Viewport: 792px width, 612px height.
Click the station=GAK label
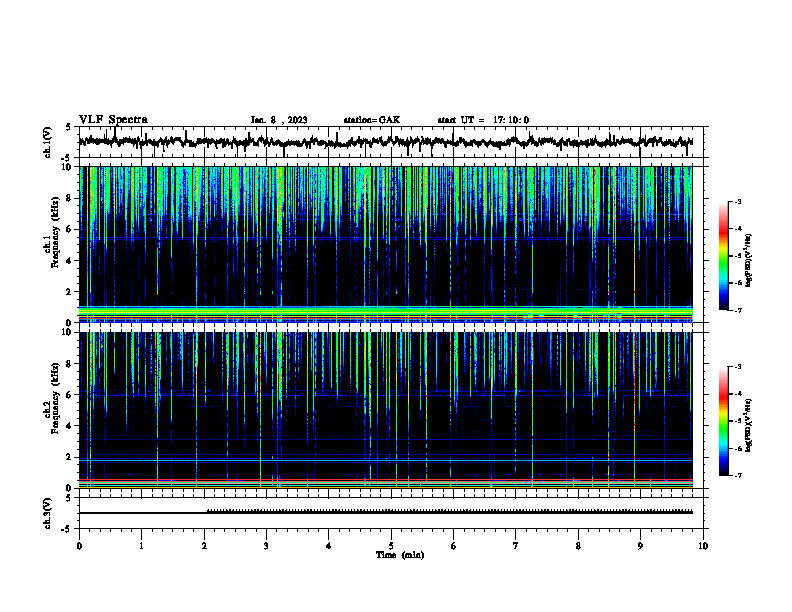(372, 120)
